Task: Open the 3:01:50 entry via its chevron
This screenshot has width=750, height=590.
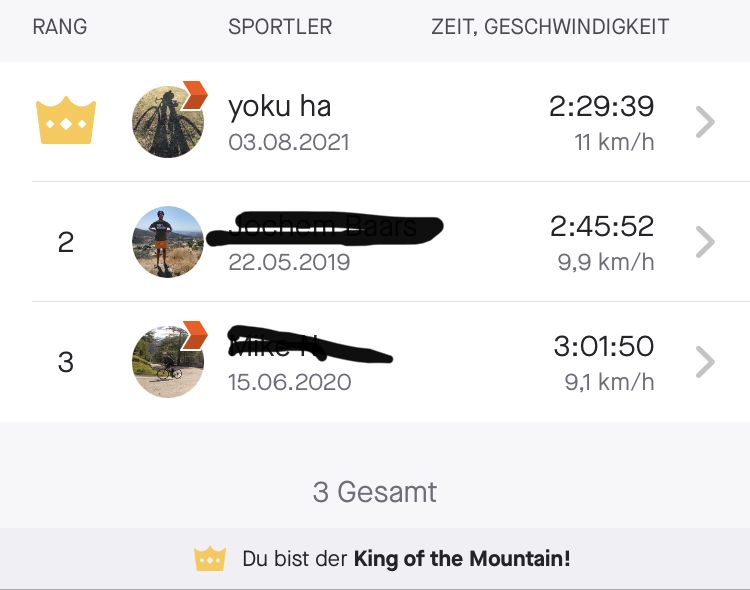Action: (705, 362)
